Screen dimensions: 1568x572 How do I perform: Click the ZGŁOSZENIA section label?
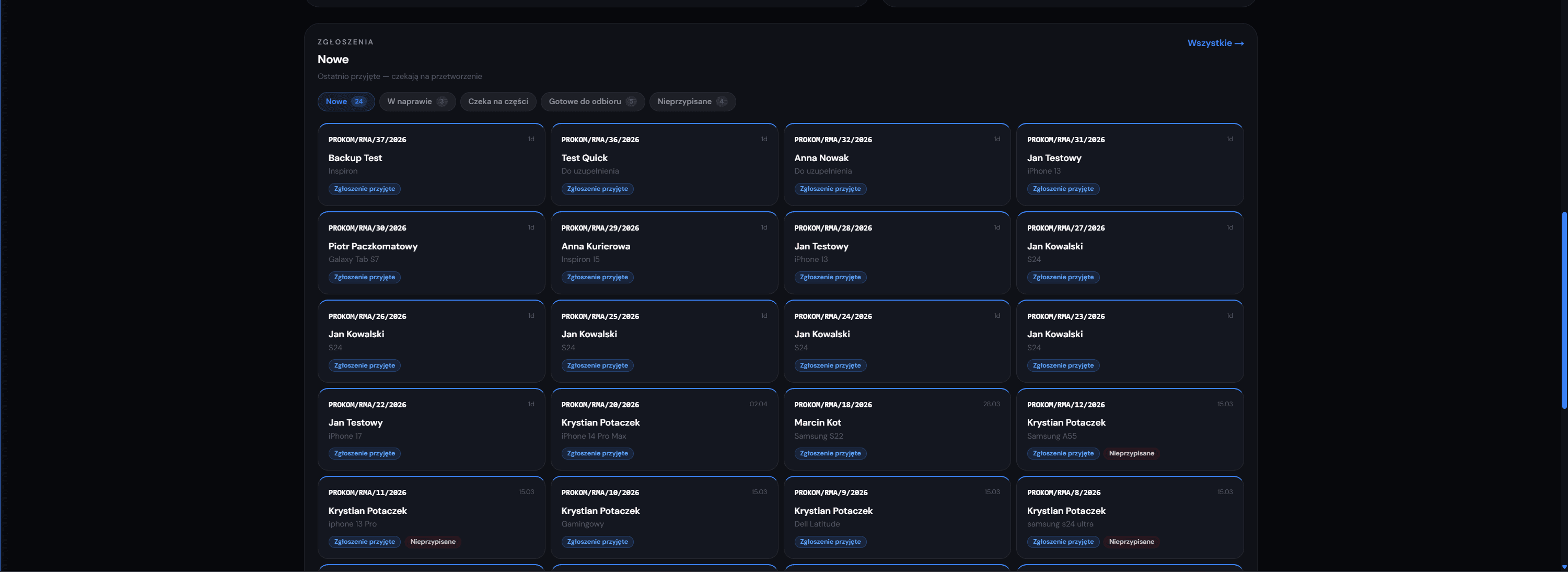pyautogui.click(x=346, y=42)
